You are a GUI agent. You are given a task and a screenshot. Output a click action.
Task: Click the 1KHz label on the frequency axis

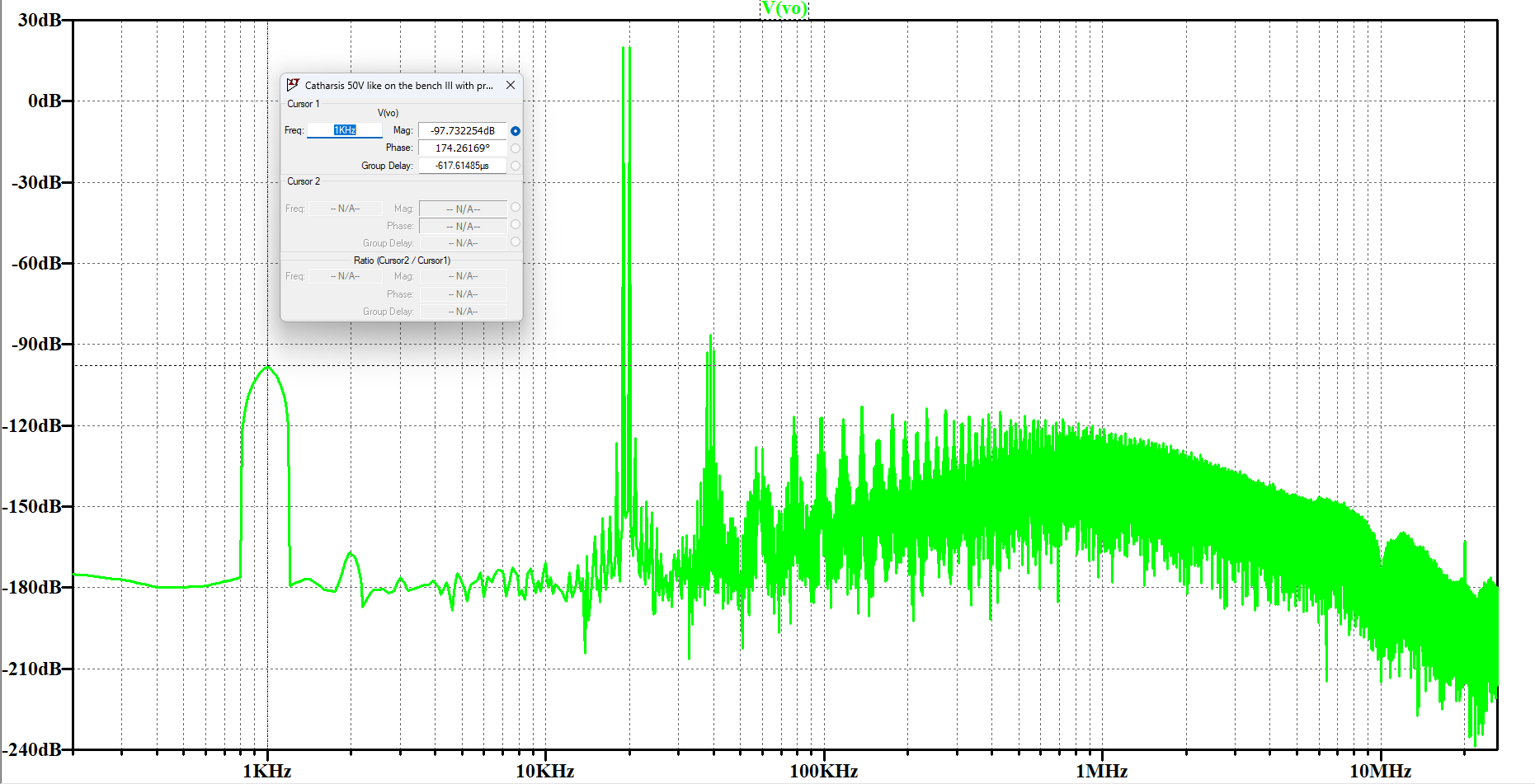click(266, 771)
